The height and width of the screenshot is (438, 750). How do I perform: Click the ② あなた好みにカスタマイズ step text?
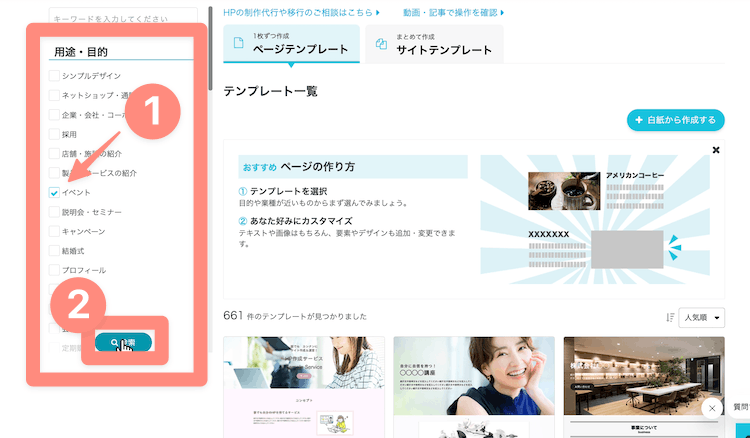click(295, 221)
